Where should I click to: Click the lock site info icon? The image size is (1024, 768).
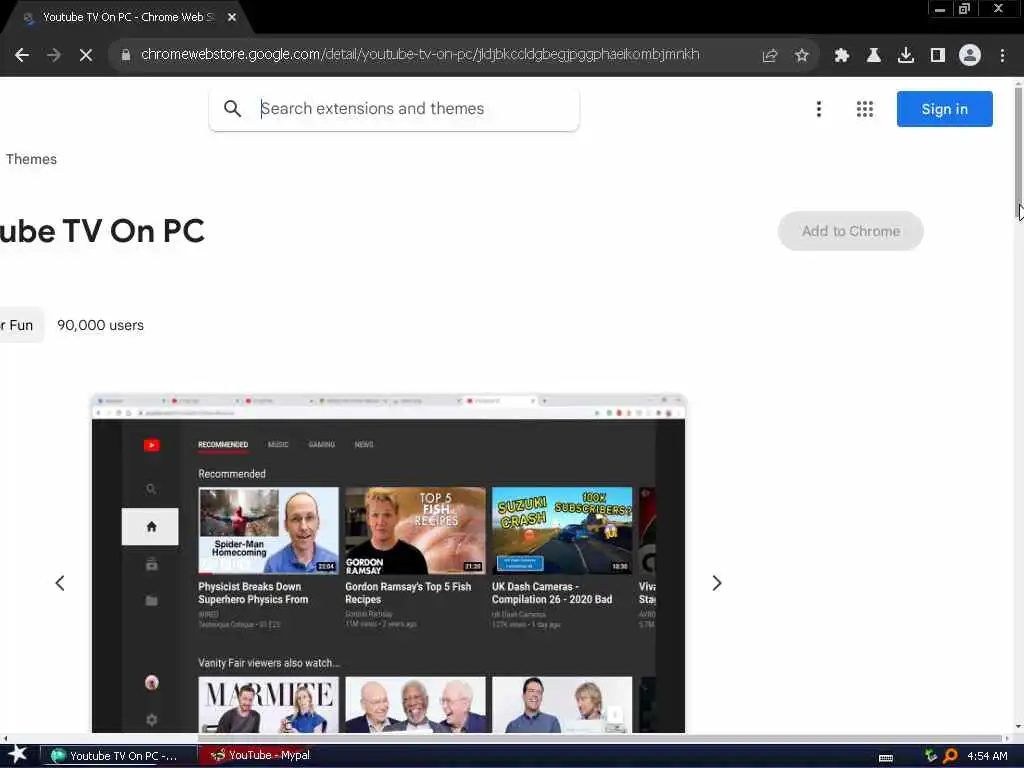(x=126, y=55)
